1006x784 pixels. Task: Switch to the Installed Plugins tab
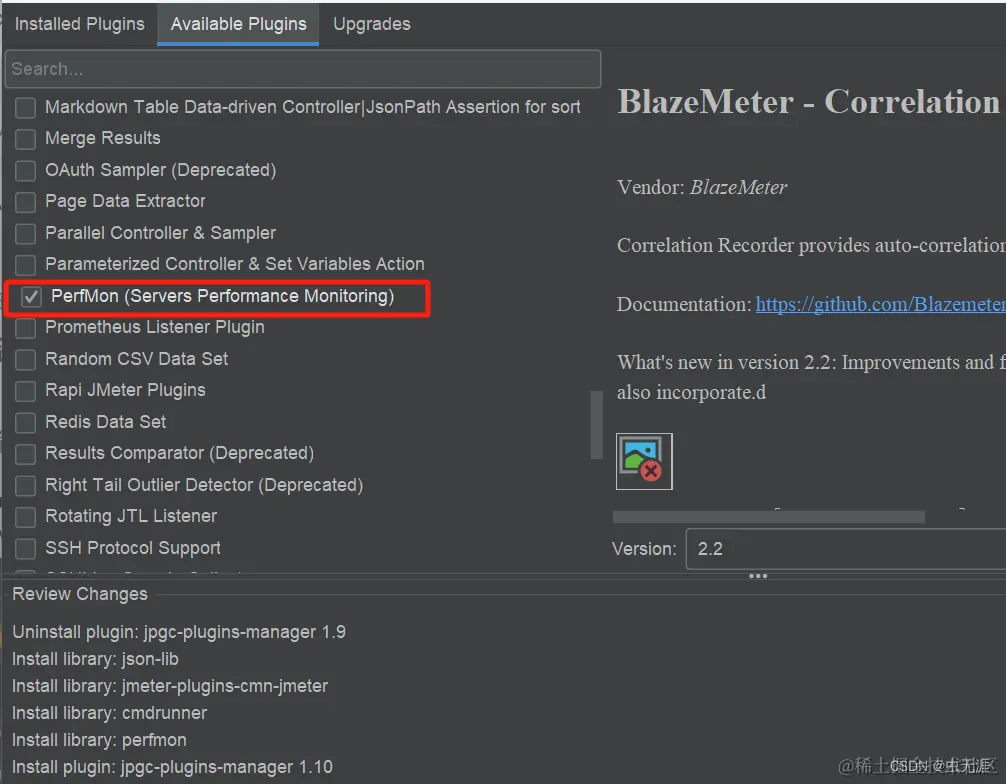coord(80,24)
